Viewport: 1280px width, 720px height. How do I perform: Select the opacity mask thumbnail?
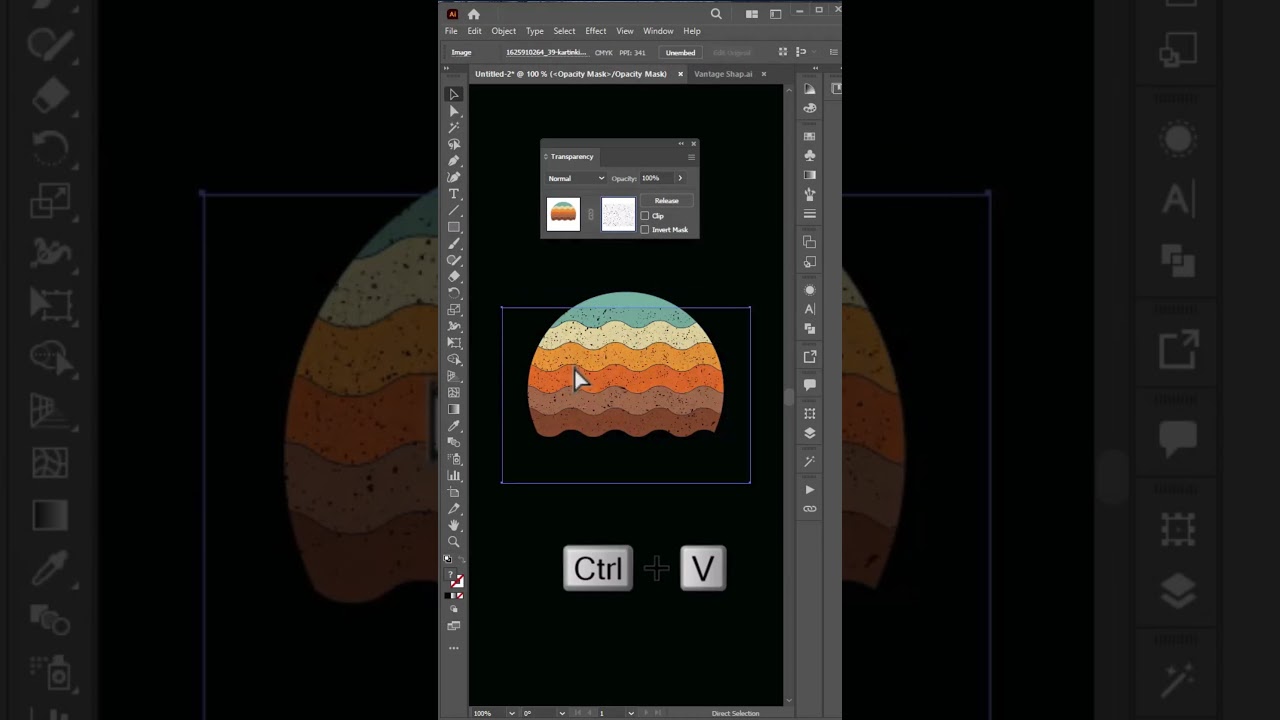tap(618, 214)
